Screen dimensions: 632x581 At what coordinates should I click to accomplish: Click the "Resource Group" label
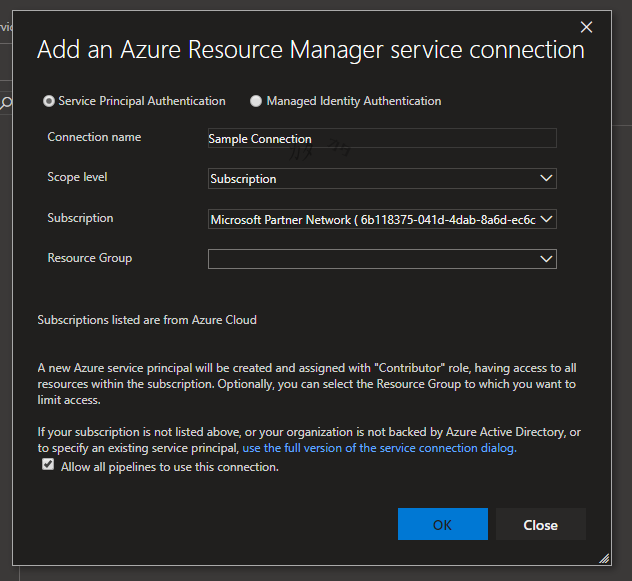[x=89, y=258]
